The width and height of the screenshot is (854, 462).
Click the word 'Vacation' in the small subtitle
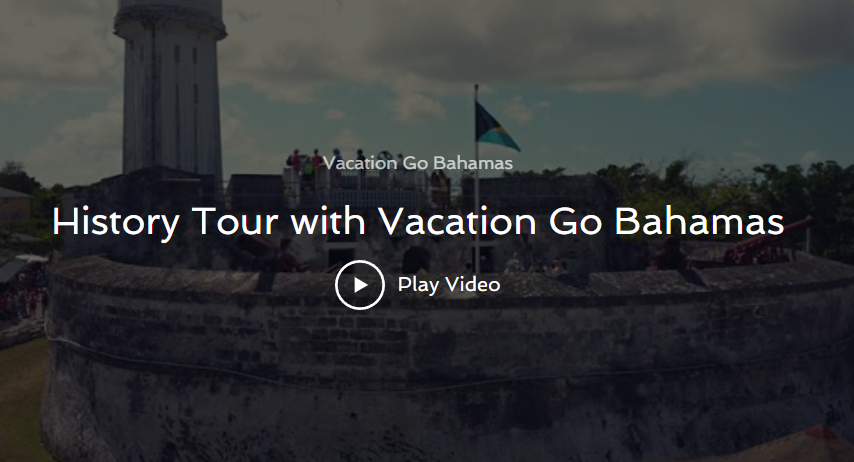pos(359,163)
